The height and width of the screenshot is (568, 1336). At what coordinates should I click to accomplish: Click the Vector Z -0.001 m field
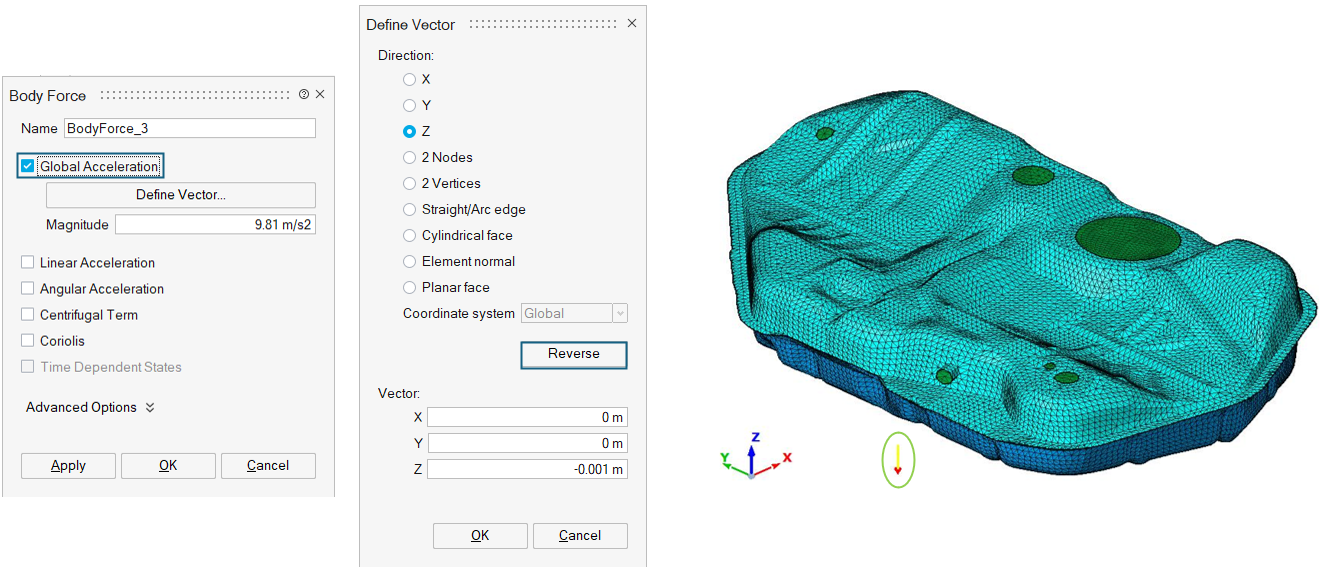pos(527,469)
